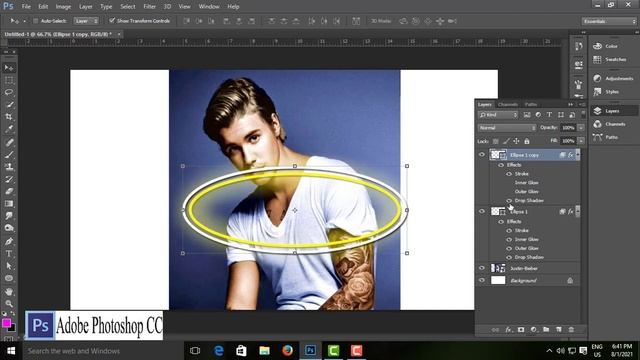The image size is (640, 360).
Task: Hide the Background layer
Action: (x=482, y=280)
